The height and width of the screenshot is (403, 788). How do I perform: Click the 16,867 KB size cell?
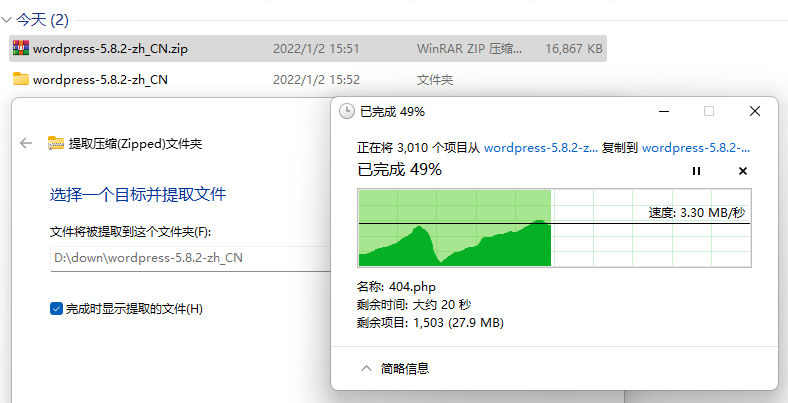point(574,49)
